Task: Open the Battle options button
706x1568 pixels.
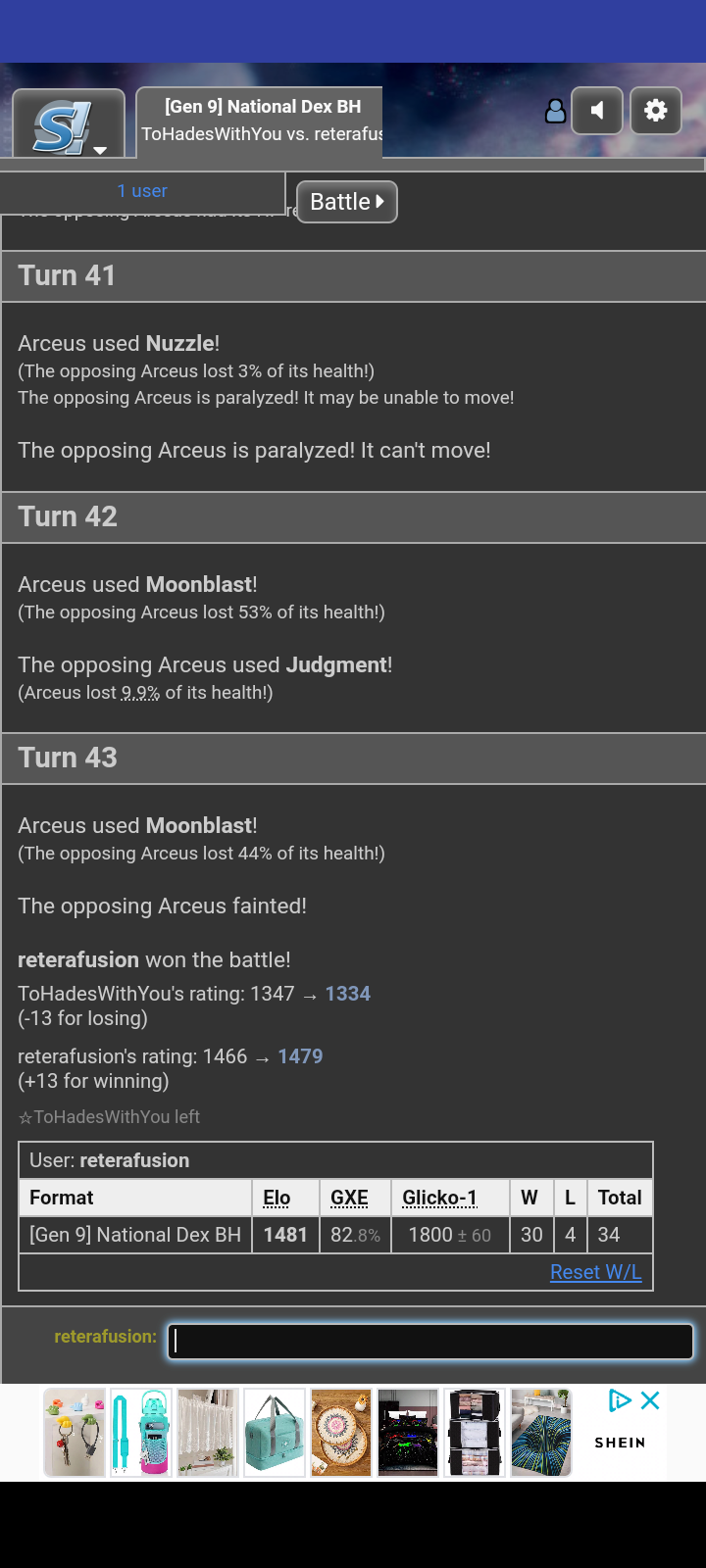Action: pos(347,202)
